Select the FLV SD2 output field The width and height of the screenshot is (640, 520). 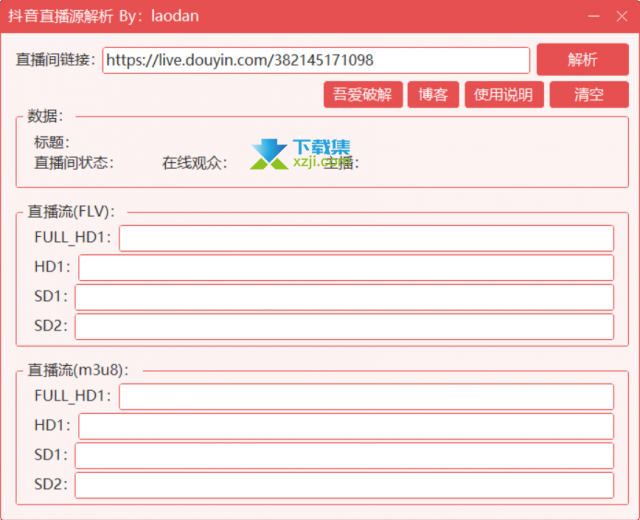(x=344, y=327)
